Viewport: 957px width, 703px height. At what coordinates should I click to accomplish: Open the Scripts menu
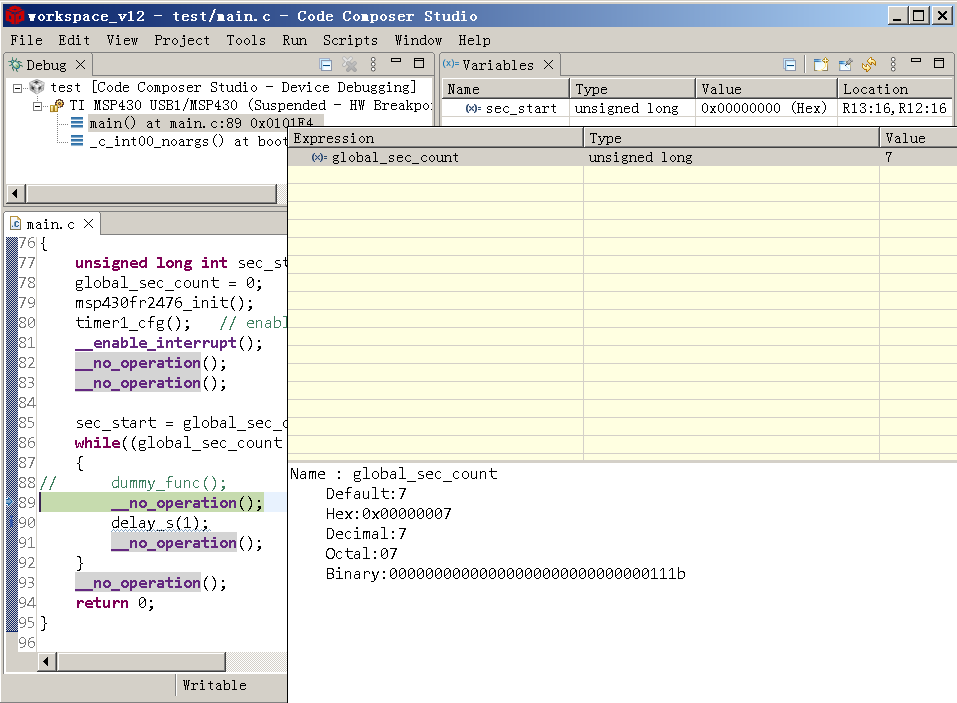pos(350,40)
